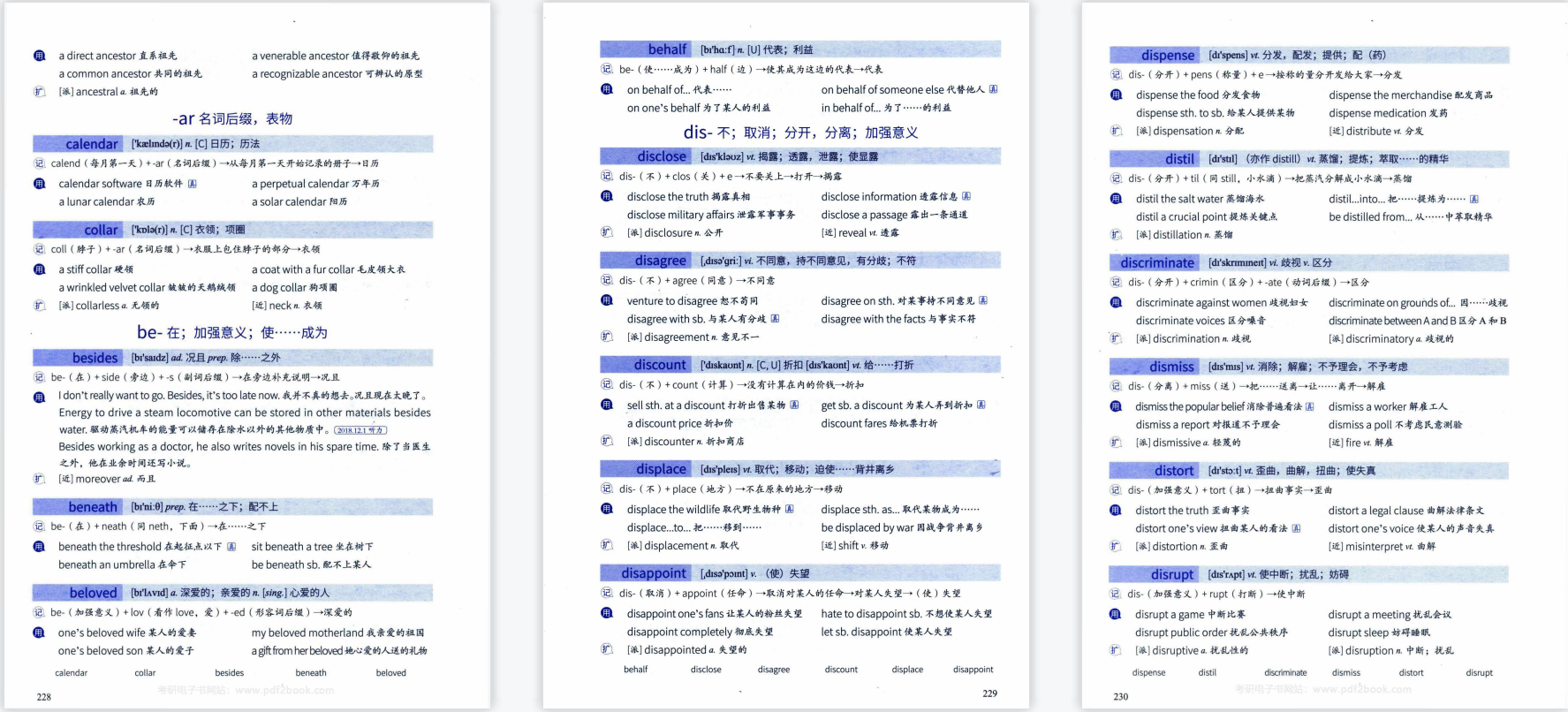
Task: Click the phrase 'a venerable ancestor'
Action: tap(300, 56)
